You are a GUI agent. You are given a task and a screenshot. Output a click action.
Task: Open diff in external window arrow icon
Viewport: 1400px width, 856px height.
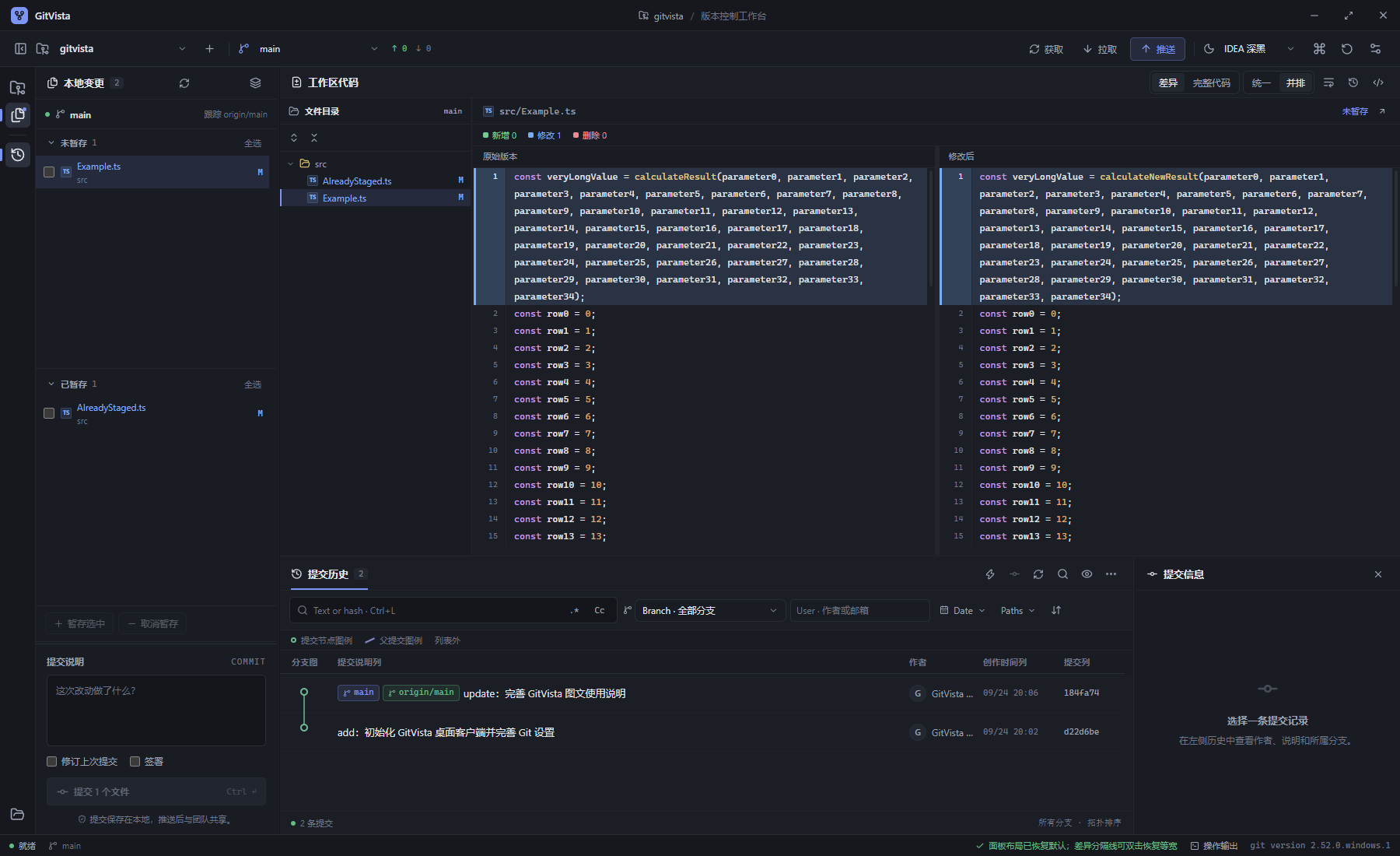1382,111
